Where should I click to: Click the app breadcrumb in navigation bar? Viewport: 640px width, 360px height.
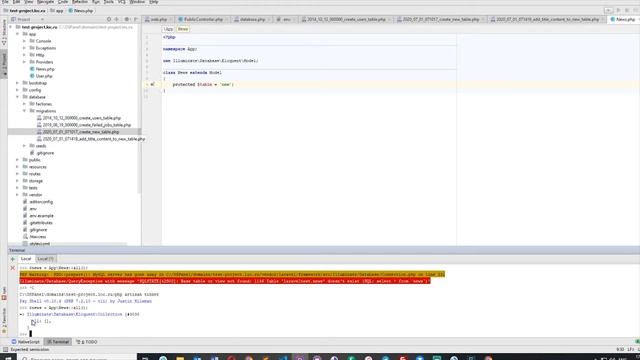coord(57,11)
